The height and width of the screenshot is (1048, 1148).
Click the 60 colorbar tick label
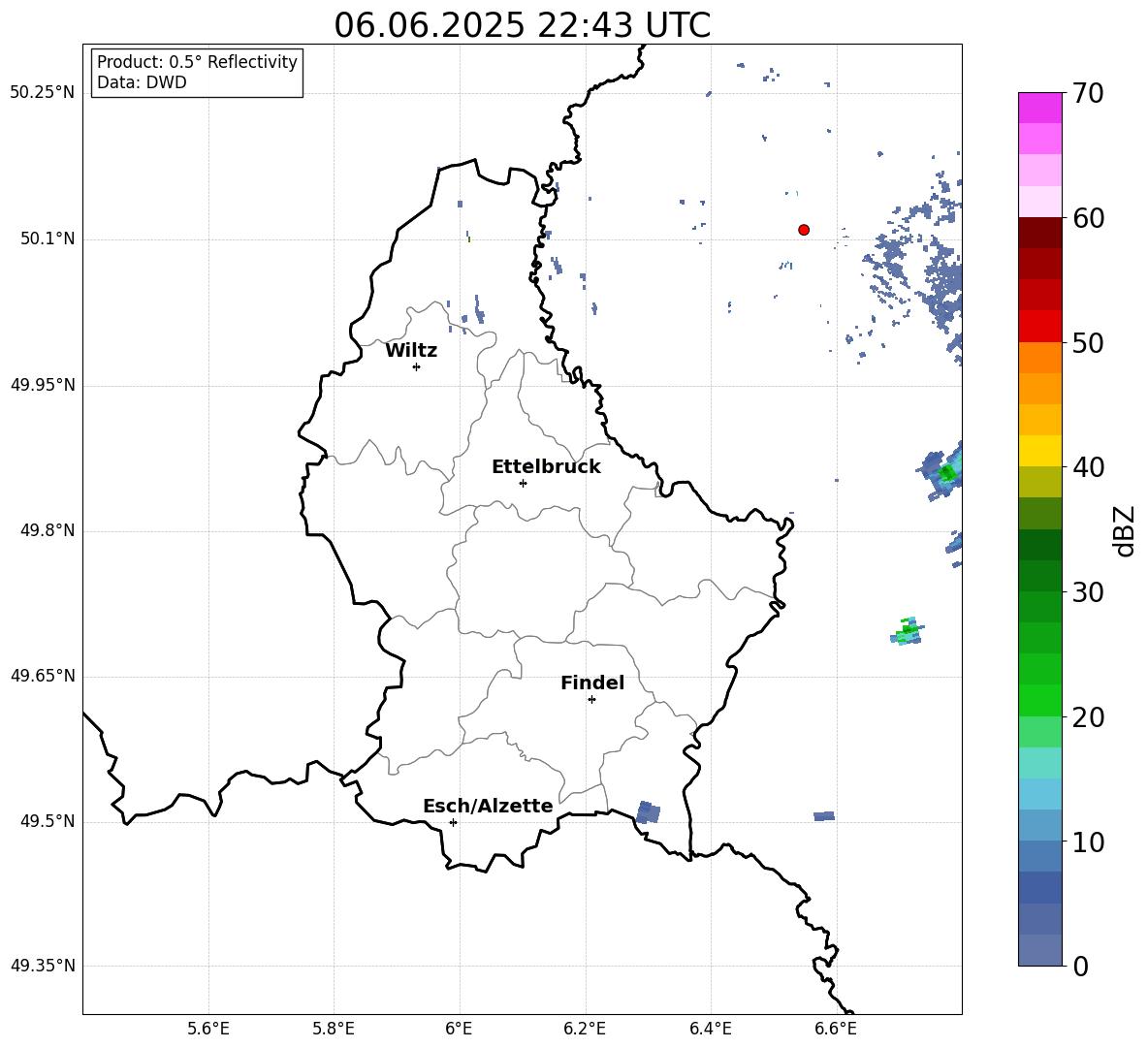click(1087, 218)
